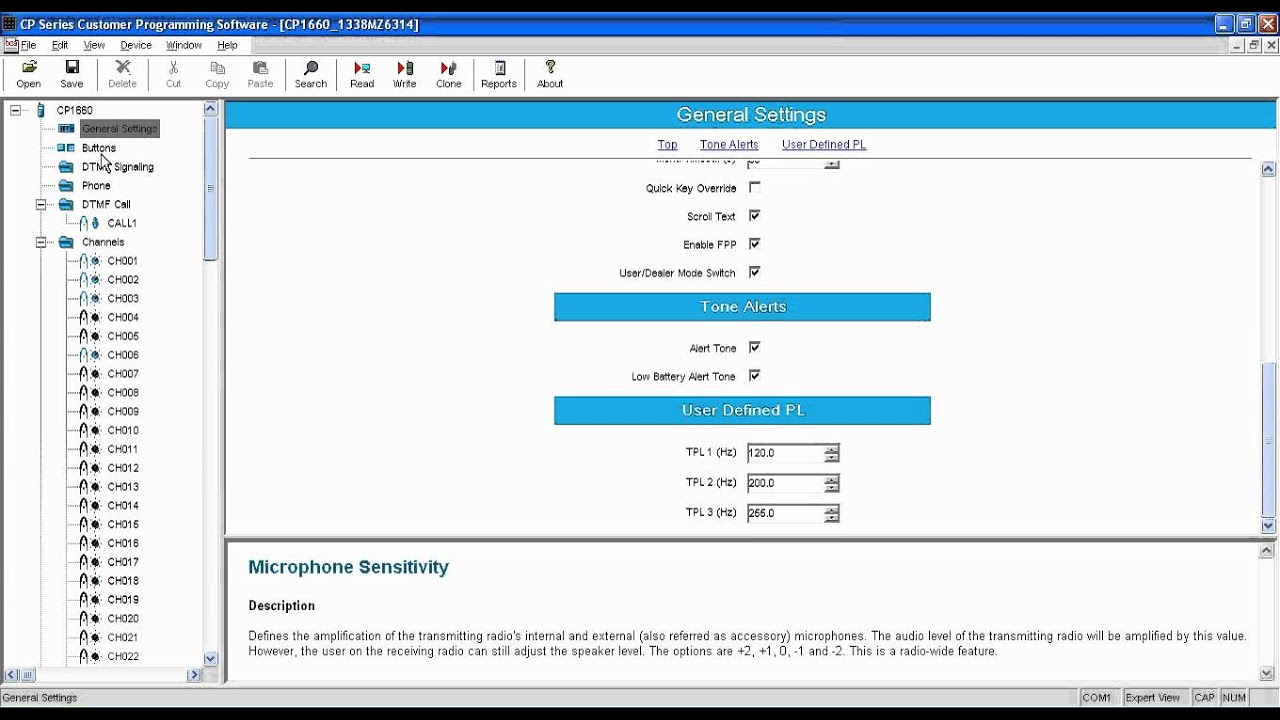This screenshot has width=1280, height=720.
Task: Click the Paste toolbar icon
Action: [x=260, y=68]
